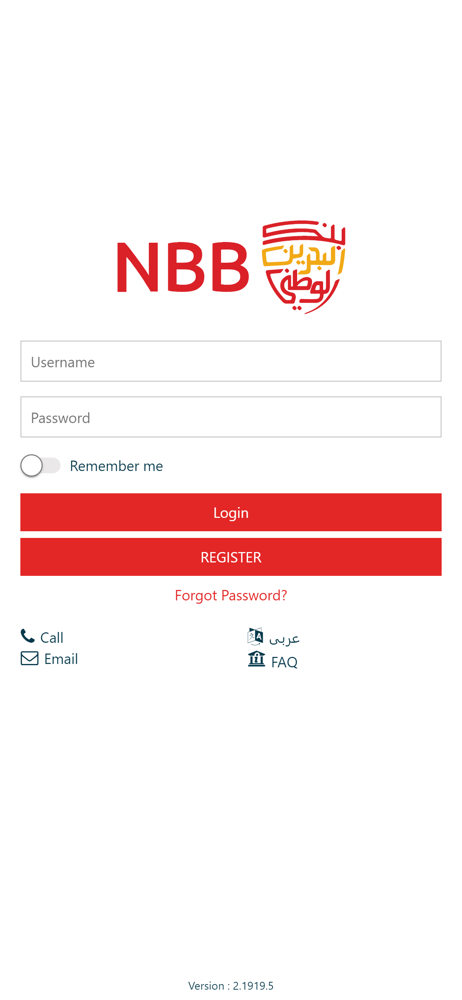Focus the Username input field
This screenshot has height=1000, width=462.
[231, 361]
